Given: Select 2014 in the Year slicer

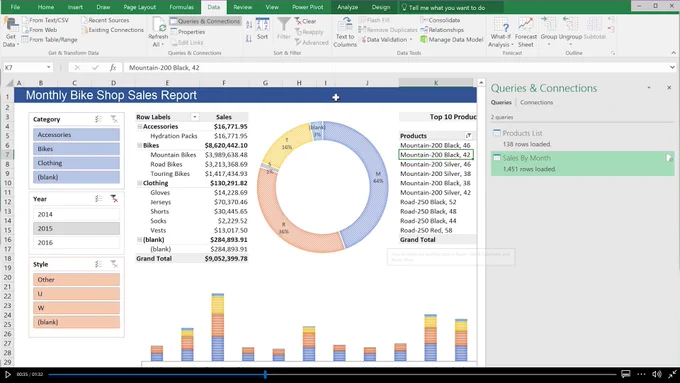Looking at the screenshot, I should [76, 214].
